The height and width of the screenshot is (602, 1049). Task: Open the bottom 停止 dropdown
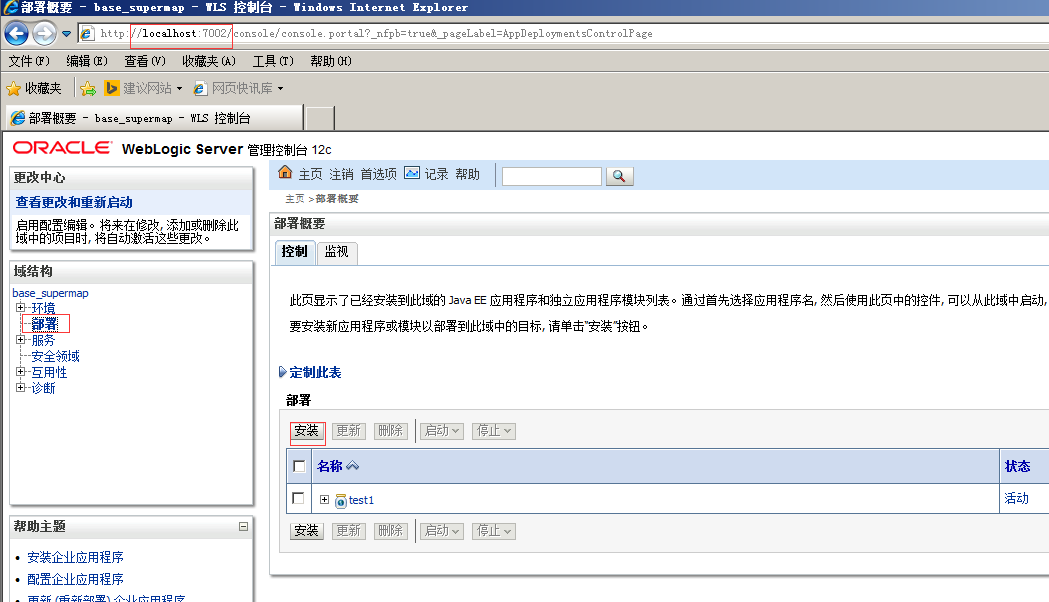click(x=494, y=531)
